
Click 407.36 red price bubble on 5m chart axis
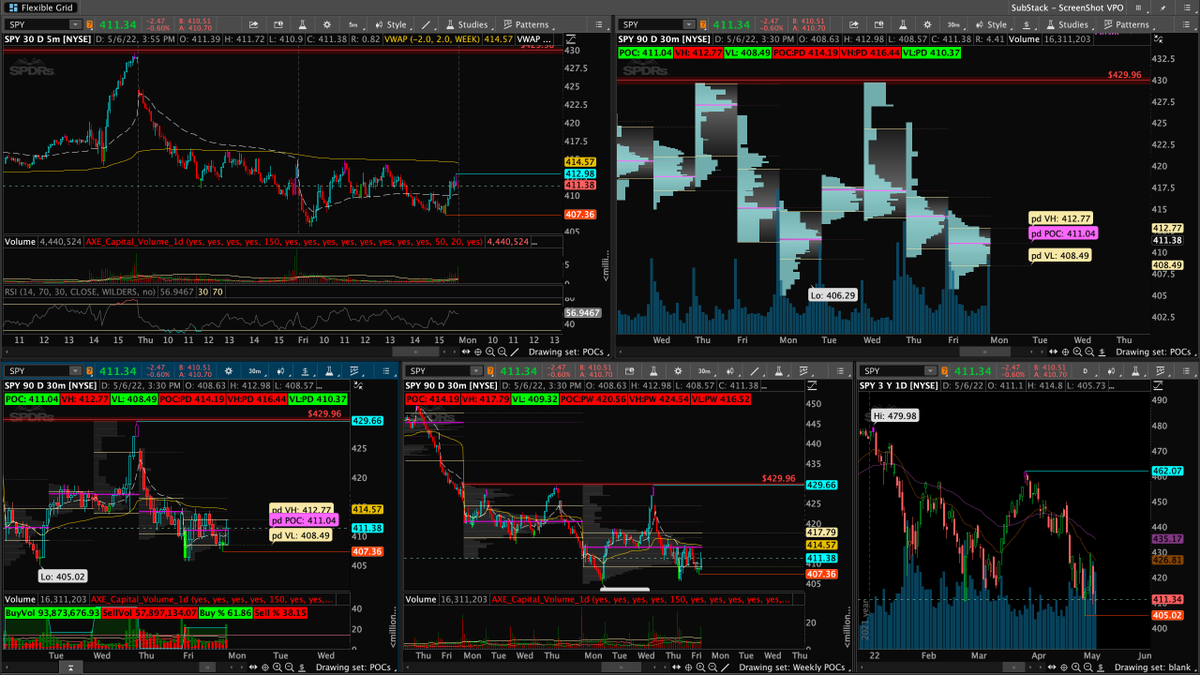click(580, 214)
